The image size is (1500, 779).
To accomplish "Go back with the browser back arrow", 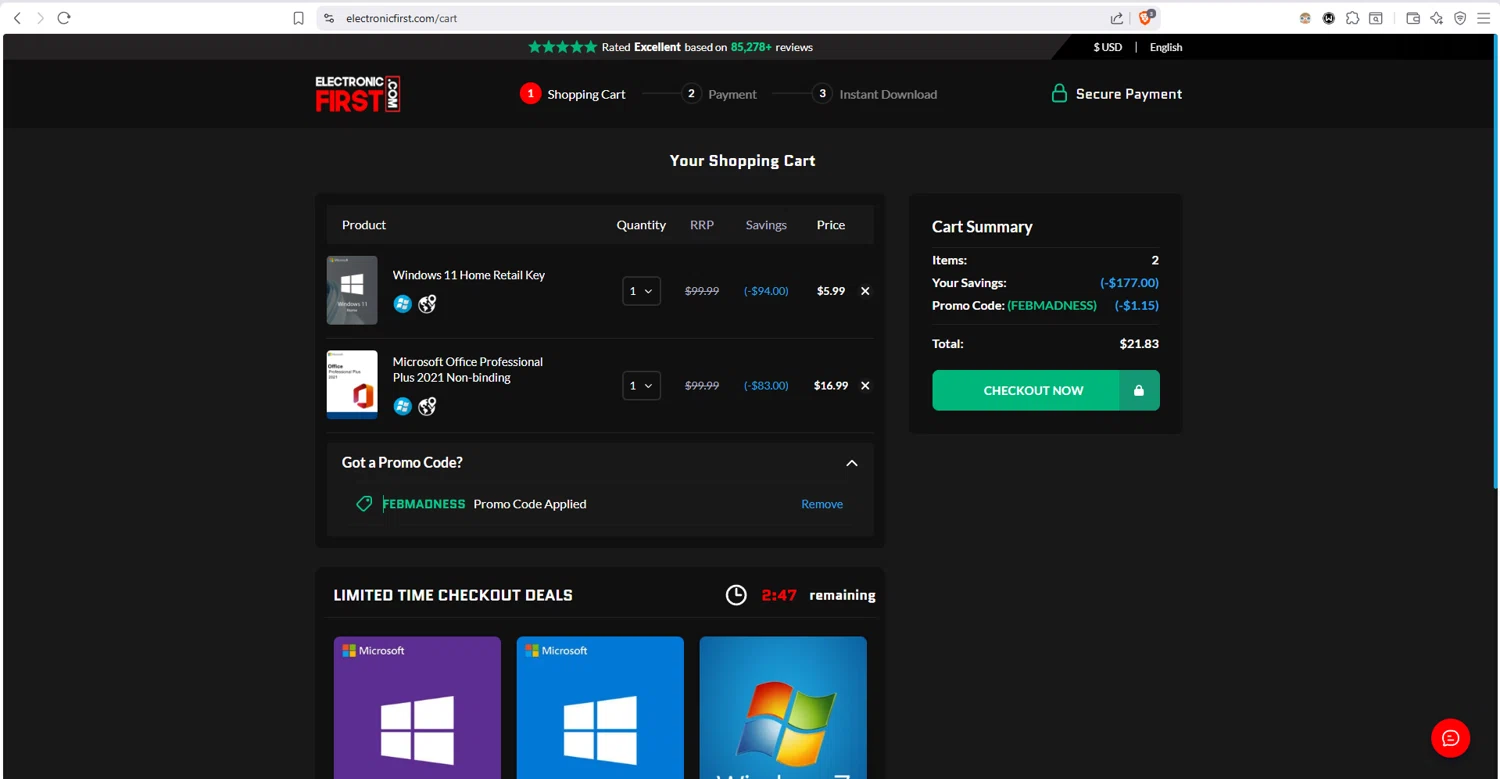I will [x=17, y=18].
